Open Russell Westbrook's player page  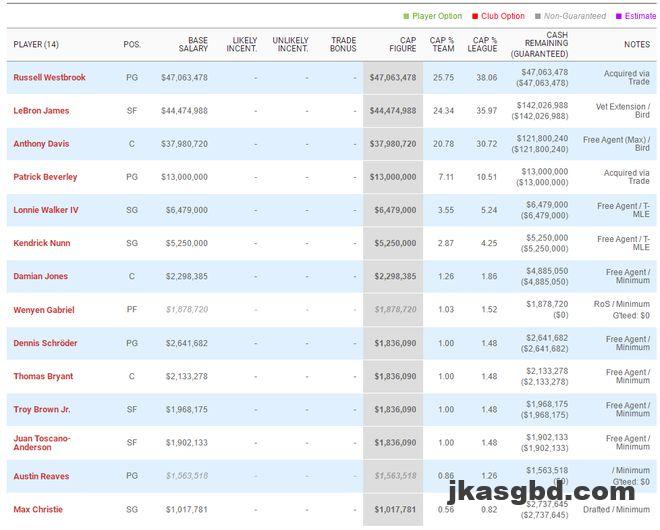click(x=50, y=78)
